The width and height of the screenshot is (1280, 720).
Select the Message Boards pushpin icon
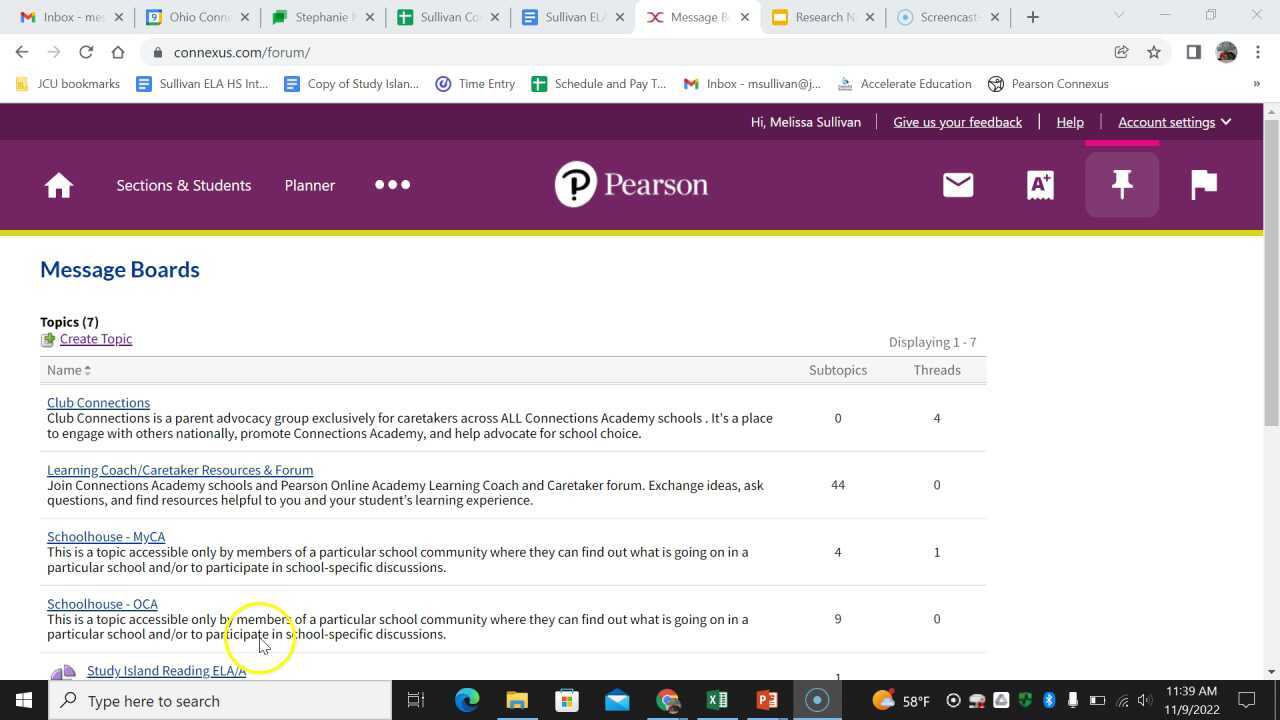1121,185
